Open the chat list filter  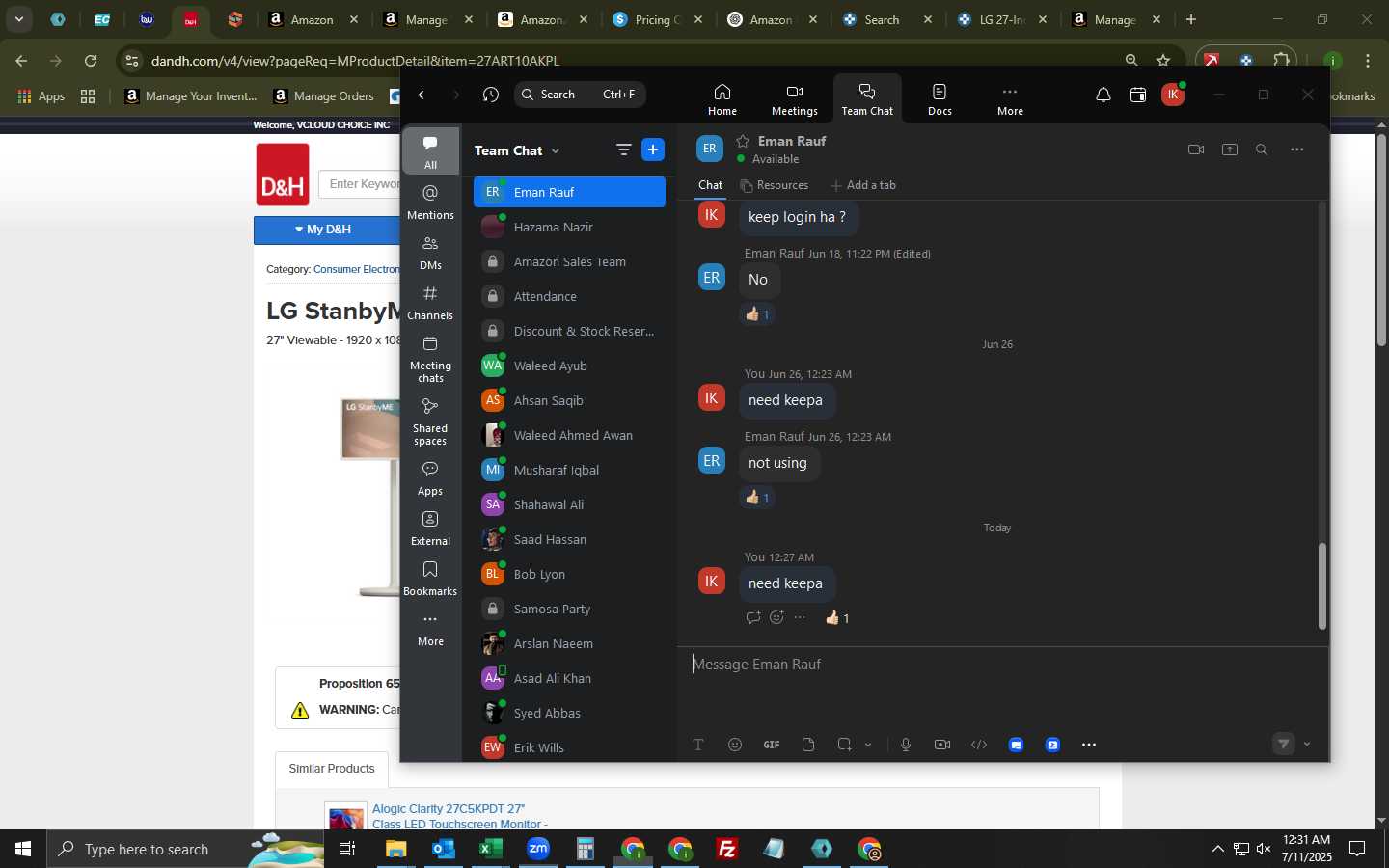[623, 149]
